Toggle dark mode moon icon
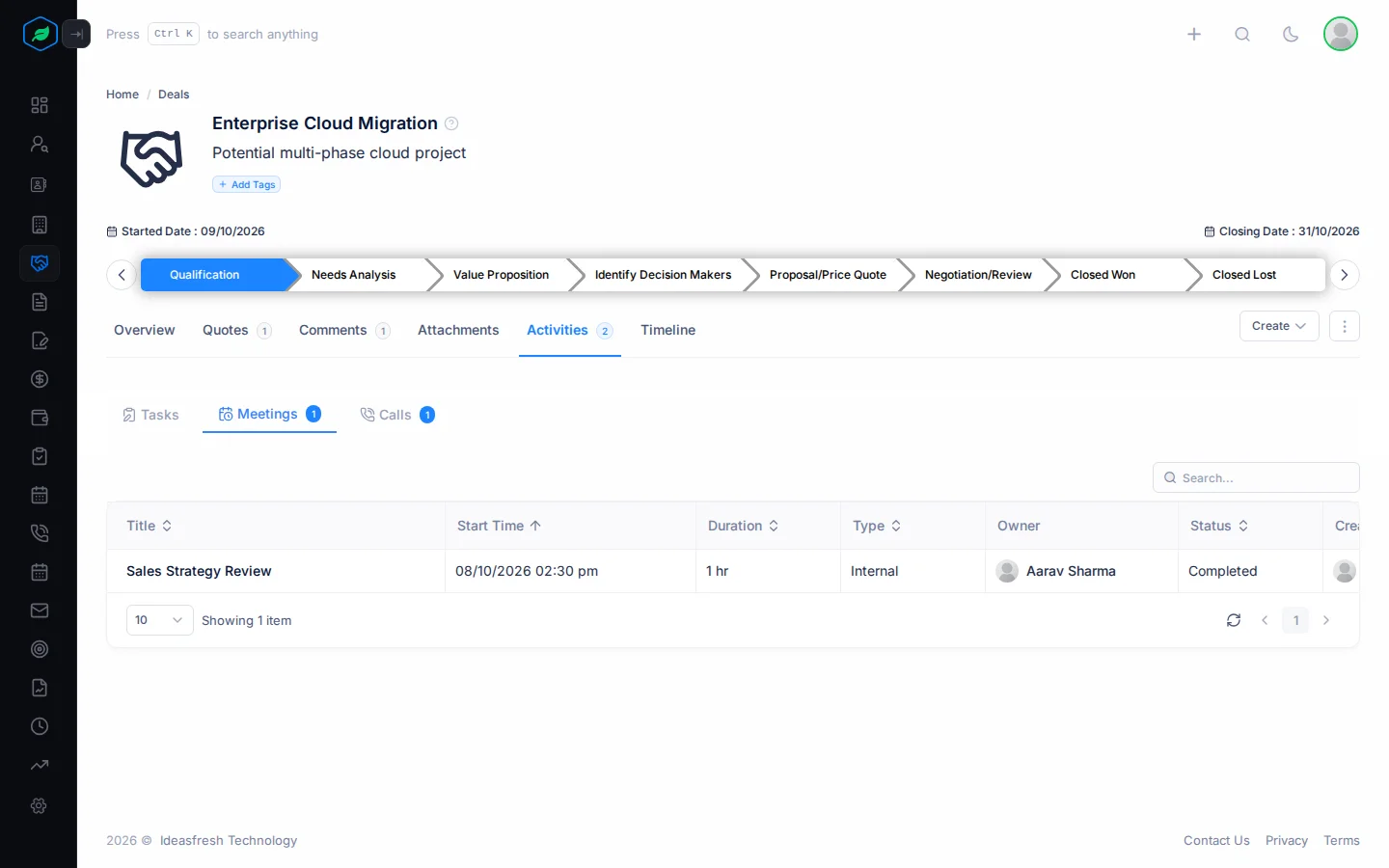This screenshot has width=1389, height=868. click(1291, 34)
